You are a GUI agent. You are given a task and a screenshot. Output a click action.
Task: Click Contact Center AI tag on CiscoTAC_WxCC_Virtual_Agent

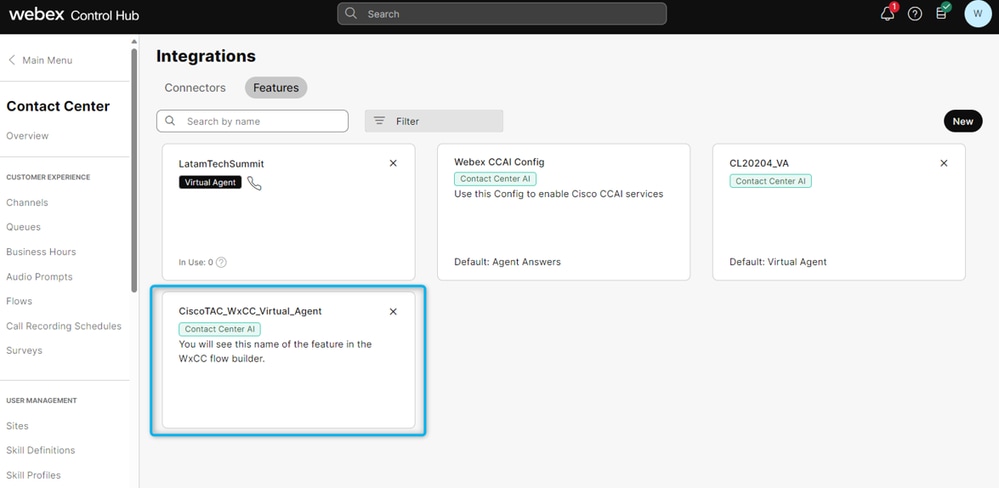pyautogui.click(x=220, y=329)
